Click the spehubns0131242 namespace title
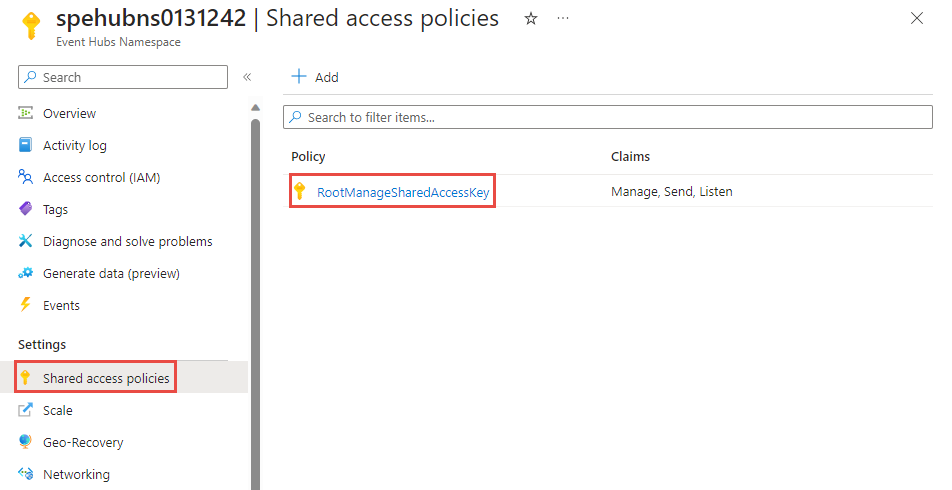Image resolution: width=952 pixels, height=490 pixels. (151, 18)
